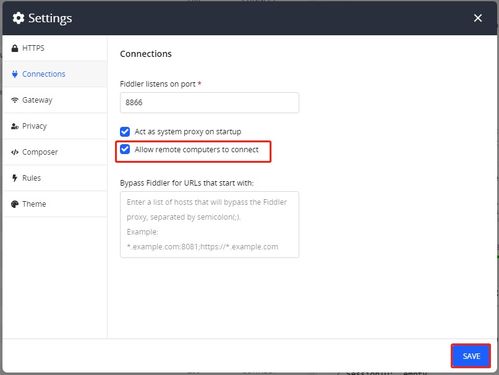The width and height of the screenshot is (499, 375).
Task: Click the code brackets icon beside Composer
Action: click(14, 152)
